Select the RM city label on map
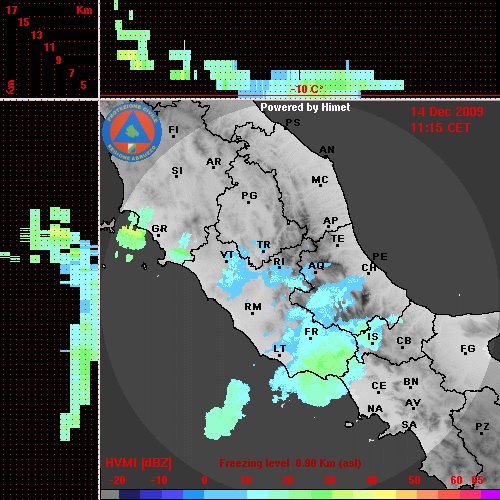This screenshot has width=500, height=500. point(253,307)
